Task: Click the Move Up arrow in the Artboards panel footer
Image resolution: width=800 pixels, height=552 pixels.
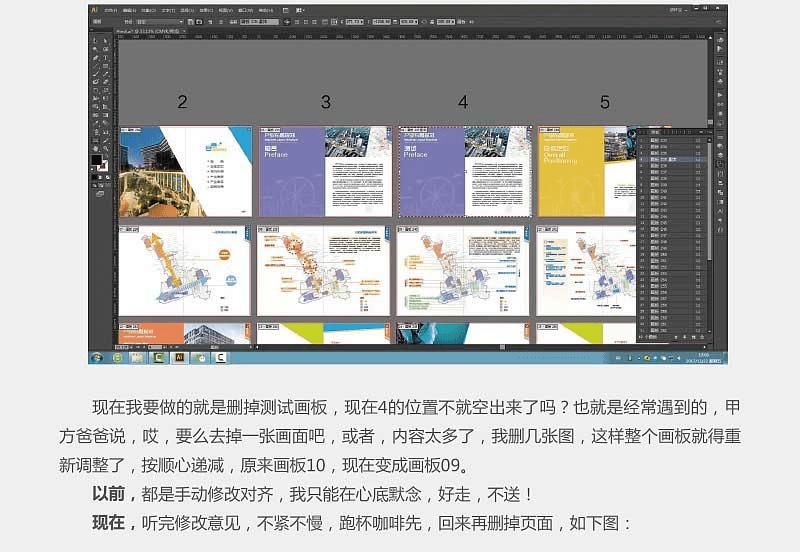Action: click(677, 337)
